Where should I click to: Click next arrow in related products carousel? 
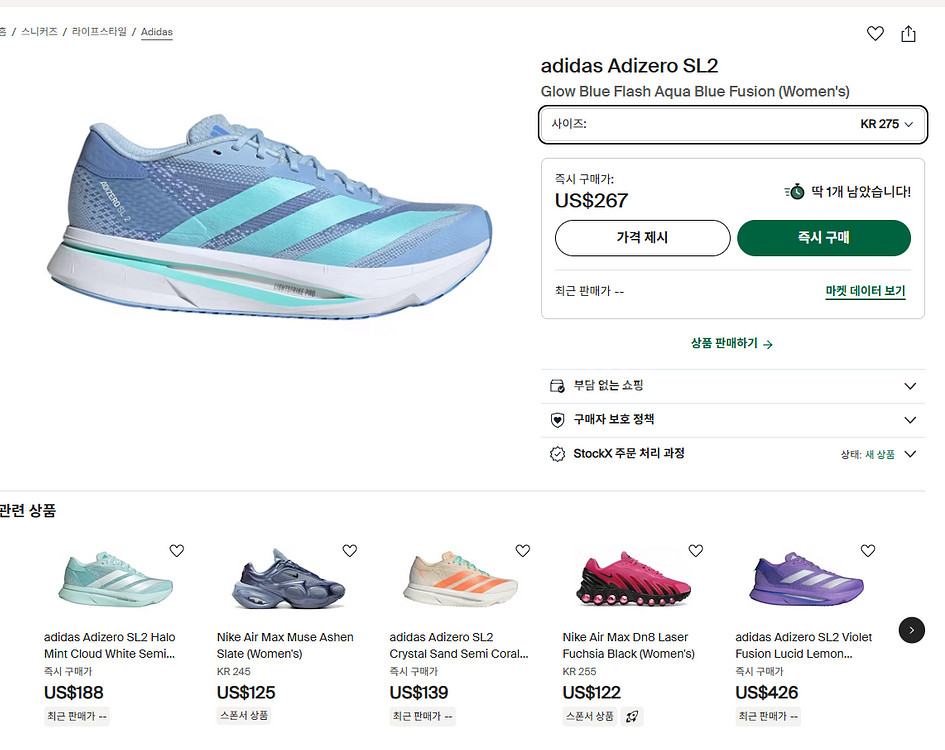(x=911, y=630)
